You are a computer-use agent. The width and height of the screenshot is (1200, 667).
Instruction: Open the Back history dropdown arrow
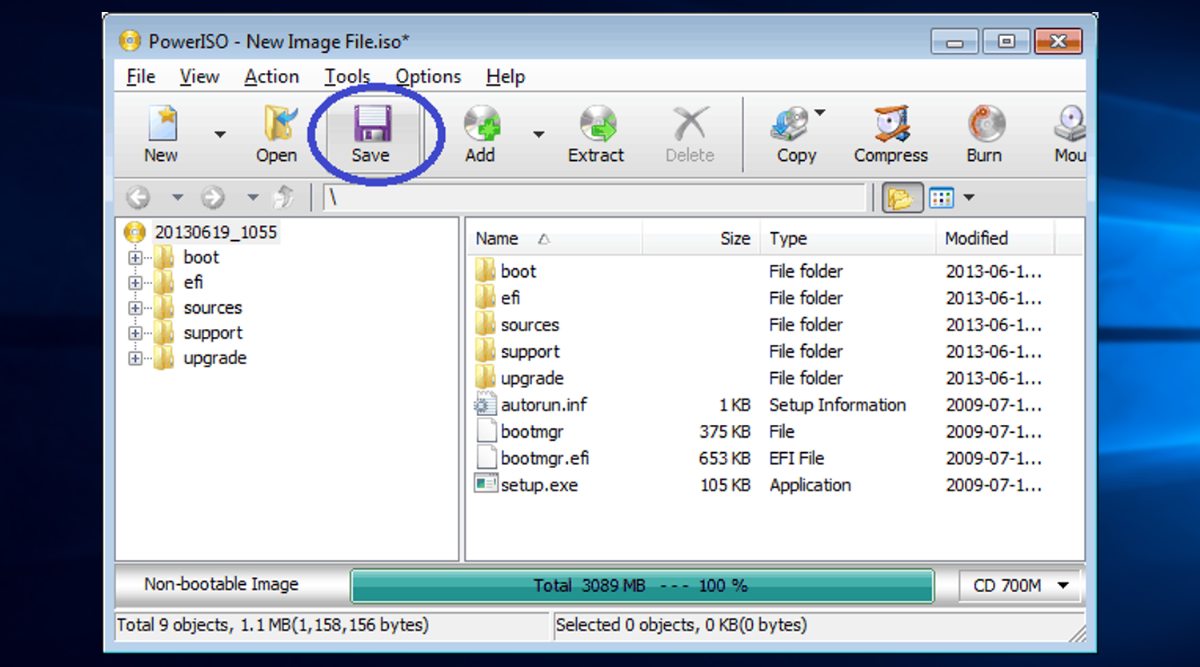point(177,198)
